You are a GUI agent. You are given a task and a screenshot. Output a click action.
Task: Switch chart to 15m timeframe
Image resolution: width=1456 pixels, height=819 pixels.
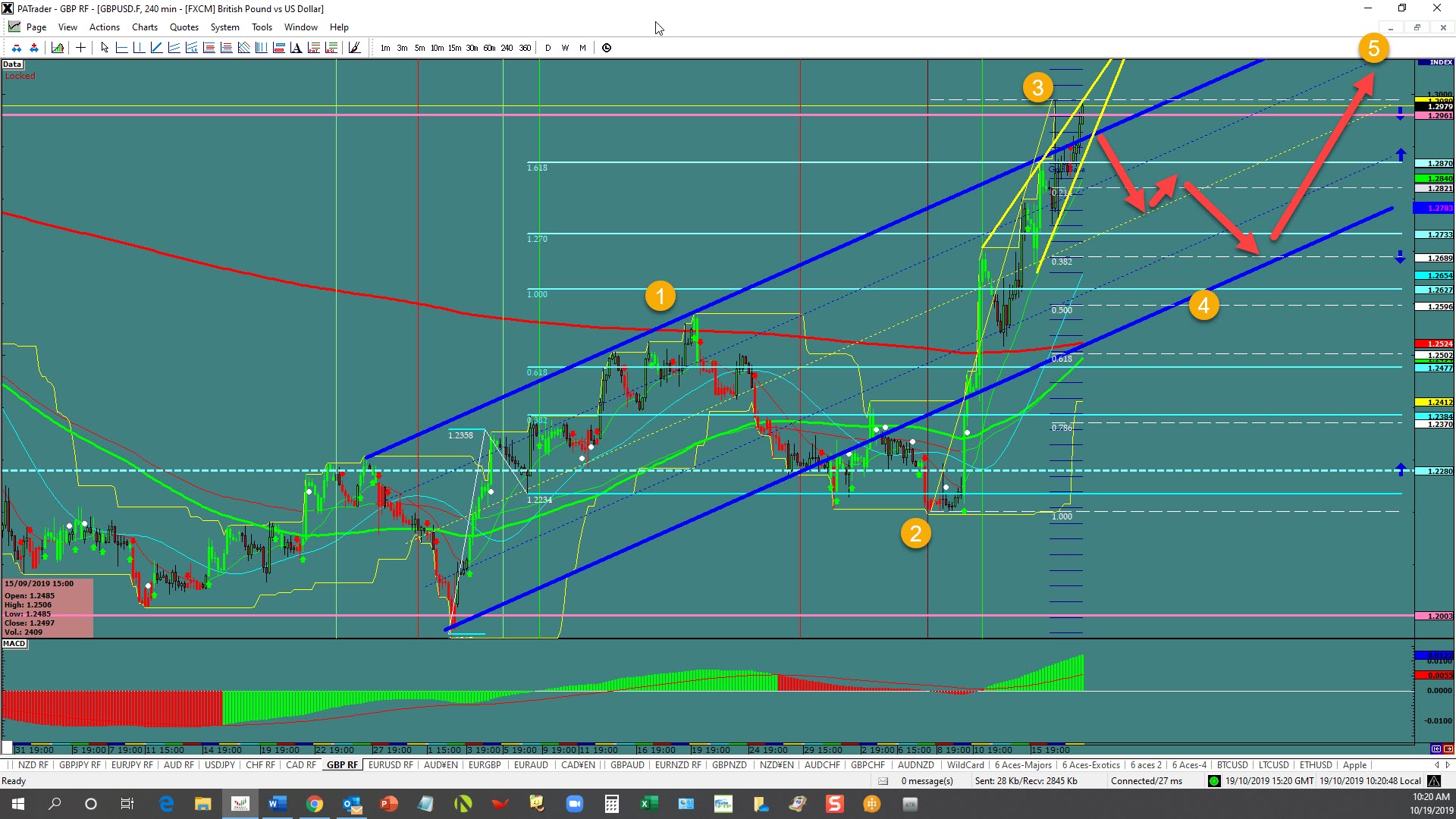tap(454, 48)
